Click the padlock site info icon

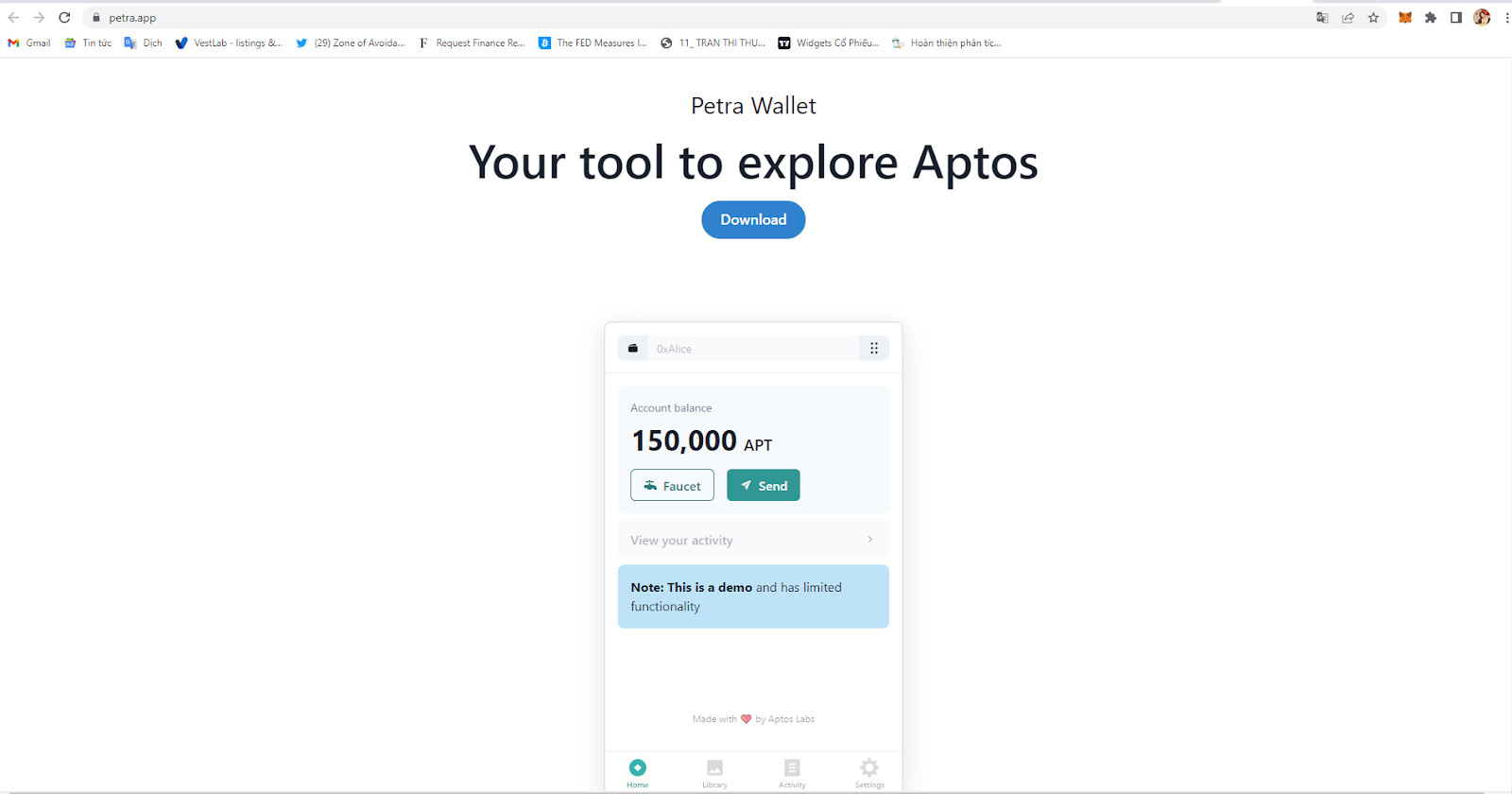[95, 18]
